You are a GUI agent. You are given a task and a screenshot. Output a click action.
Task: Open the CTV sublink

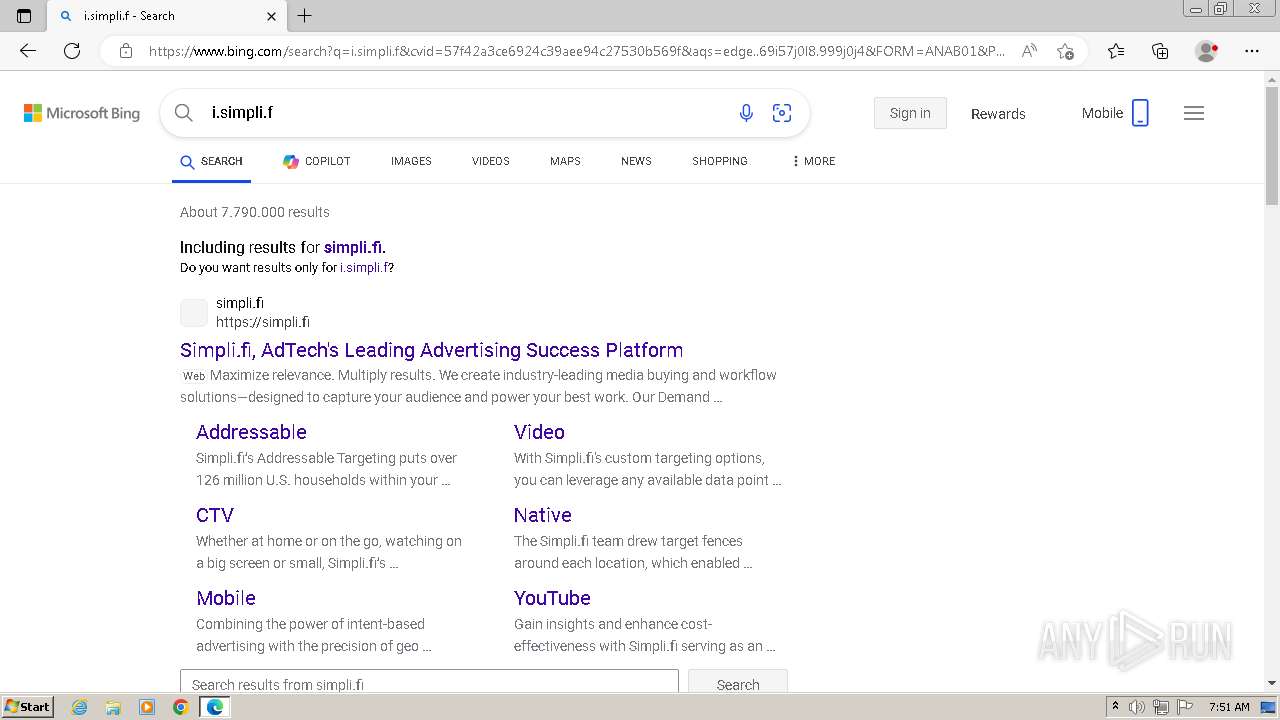[215, 515]
